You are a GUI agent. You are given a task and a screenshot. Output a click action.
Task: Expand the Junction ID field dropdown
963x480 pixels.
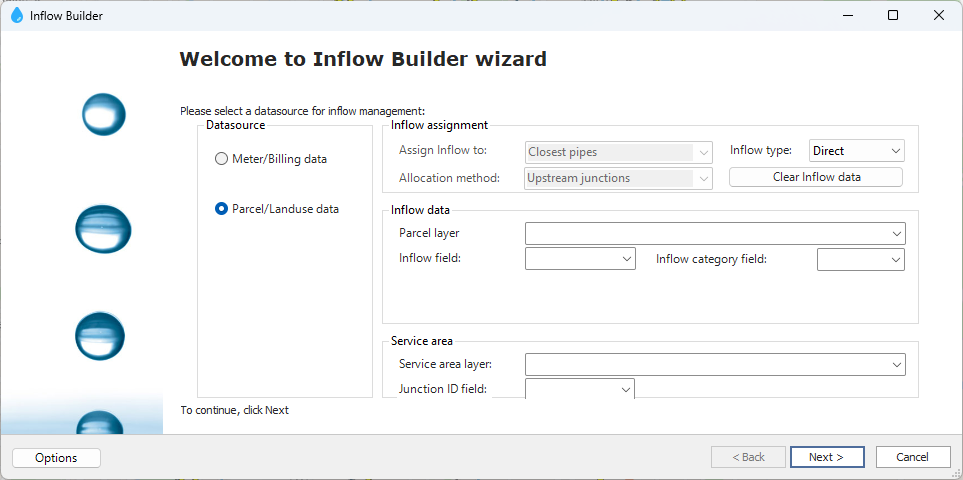(x=580, y=389)
